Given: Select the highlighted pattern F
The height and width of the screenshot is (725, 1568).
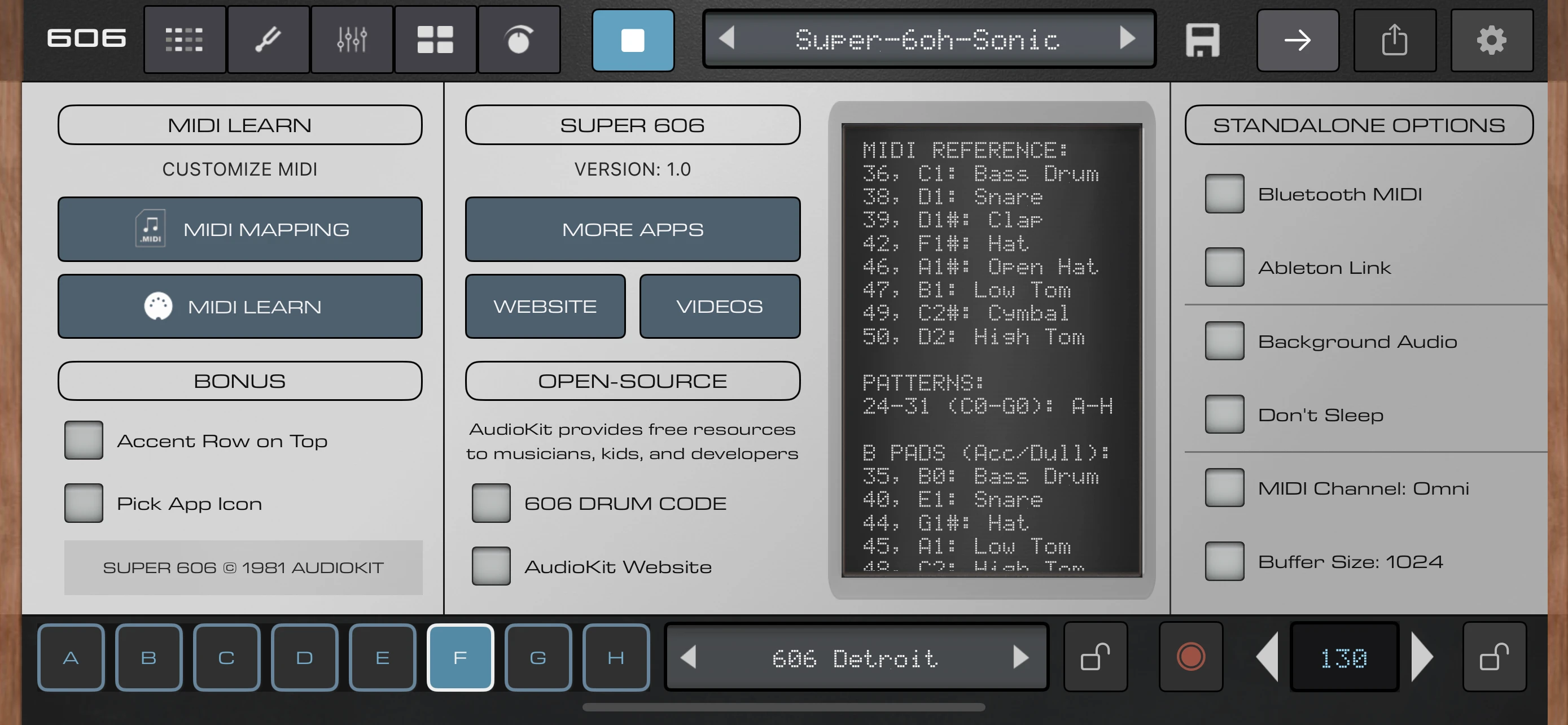Looking at the screenshot, I should pos(460,657).
